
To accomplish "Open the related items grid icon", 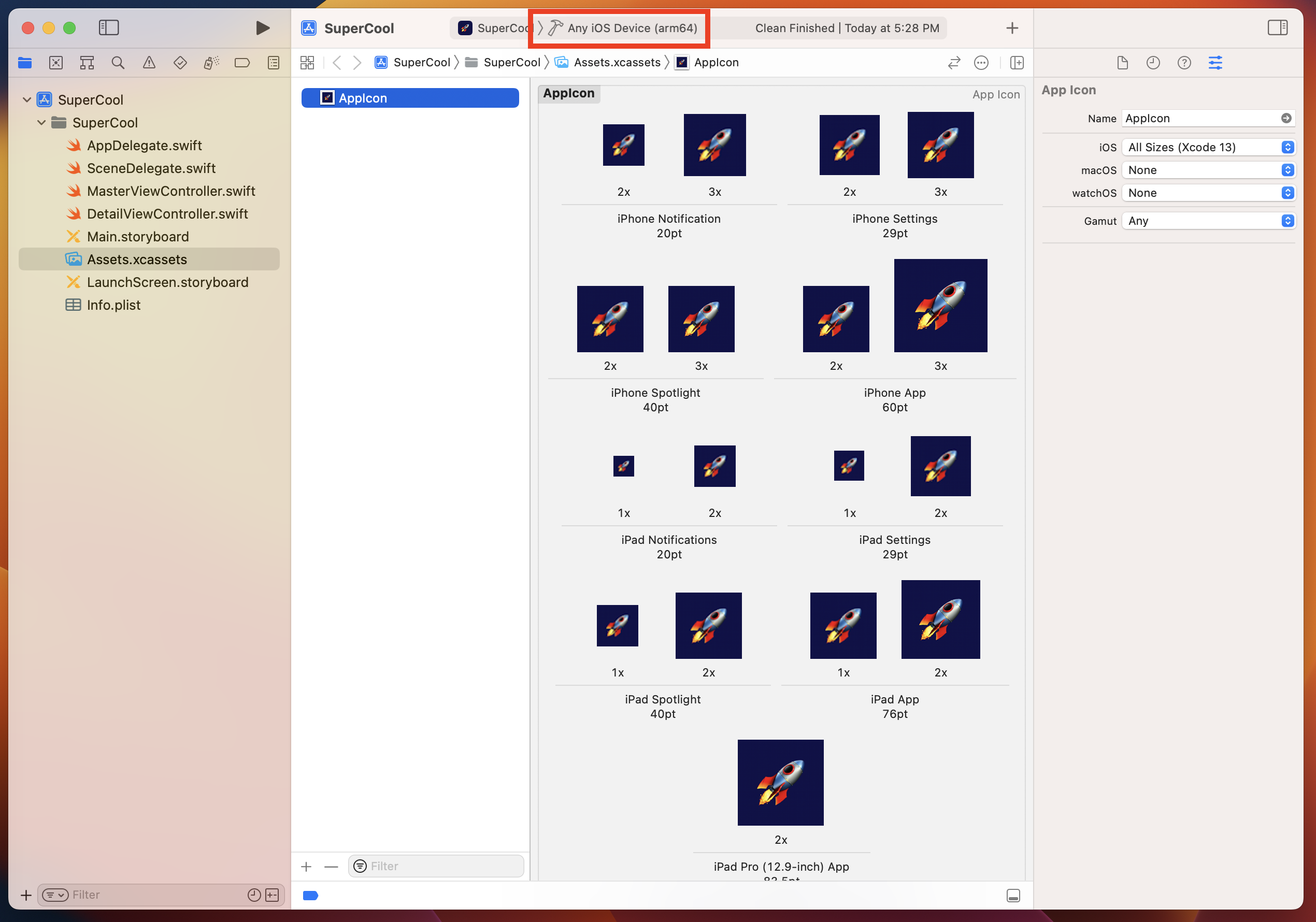I will [x=307, y=63].
